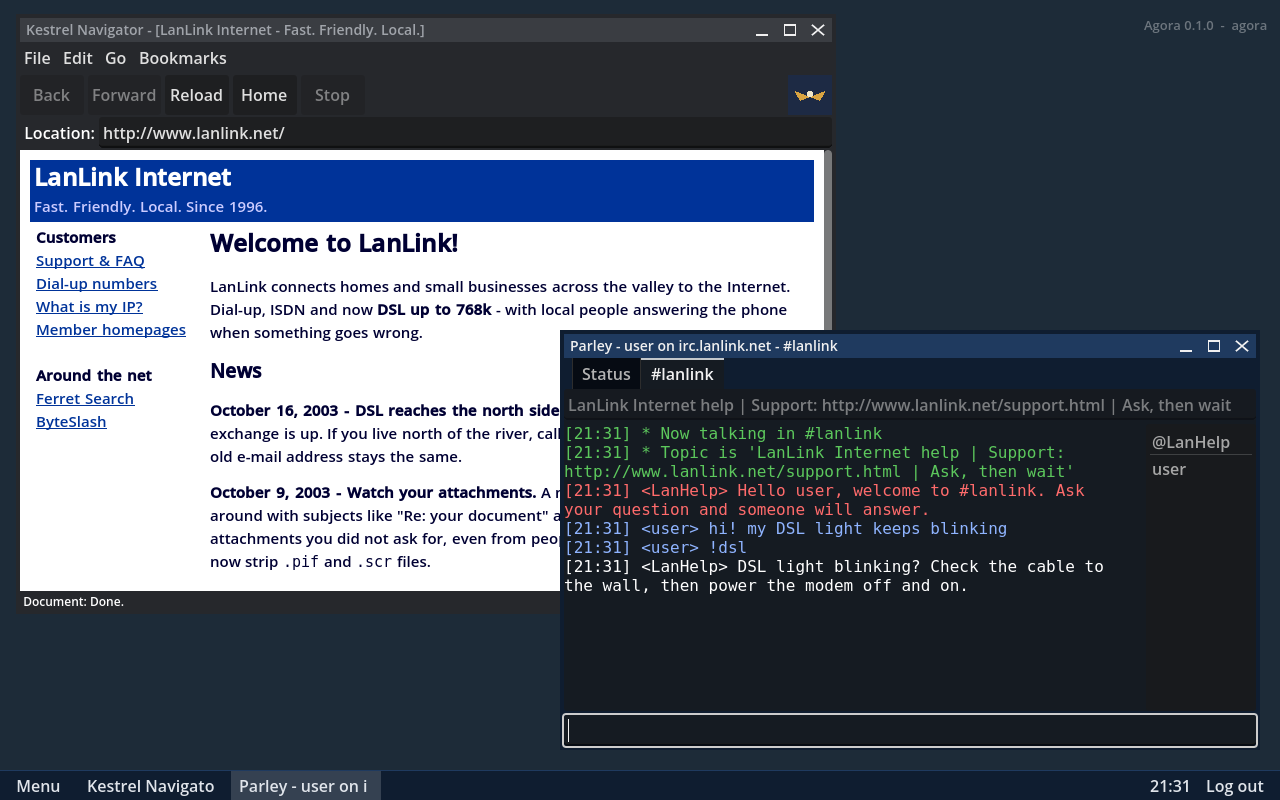Image resolution: width=1280 pixels, height=800 pixels.
Task: Click the Forward toolbar button
Action: point(124,95)
